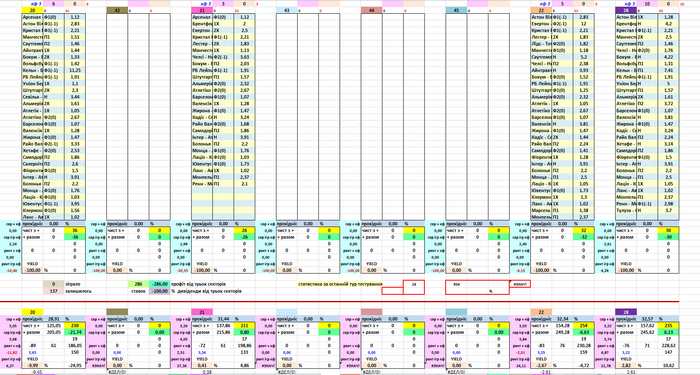
Task: Select odds cell 3,33 in Райо Вал row
Action: coord(75,144)
